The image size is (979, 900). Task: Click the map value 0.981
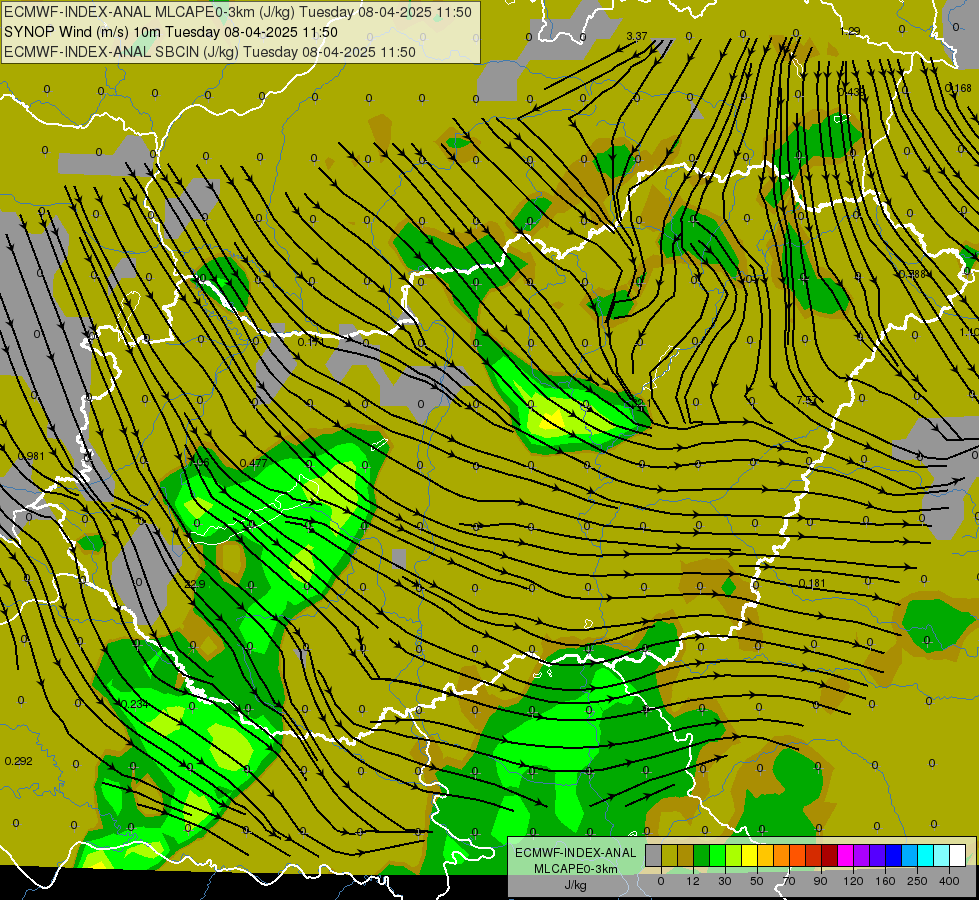tap(31, 456)
